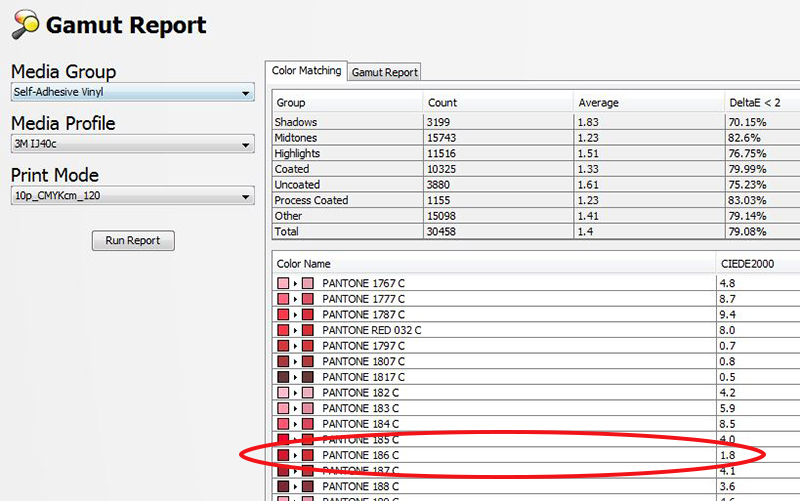The height and width of the screenshot is (501, 800).
Task: Click the PANTONE 1787 C source swatch
Action: [x=283, y=315]
